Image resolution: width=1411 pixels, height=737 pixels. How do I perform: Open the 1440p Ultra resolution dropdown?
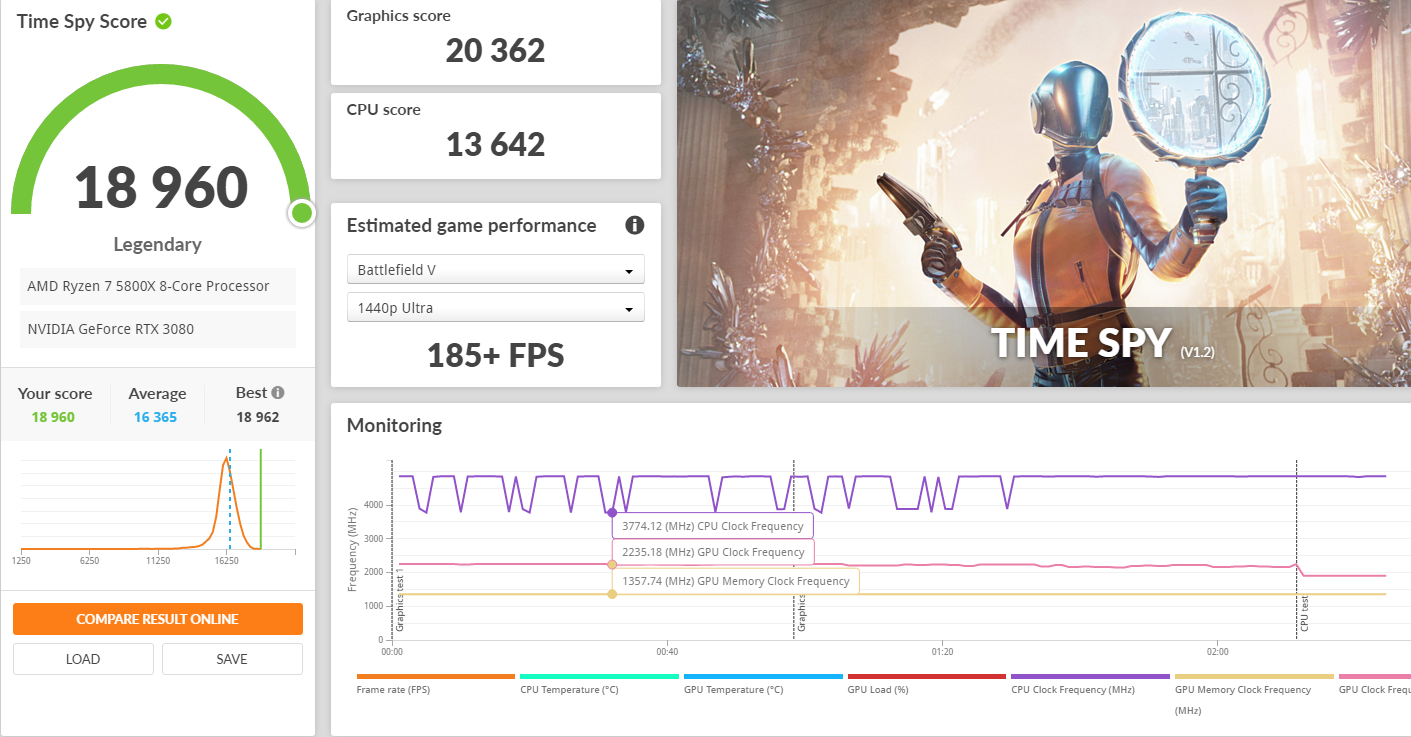(x=495, y=308)
